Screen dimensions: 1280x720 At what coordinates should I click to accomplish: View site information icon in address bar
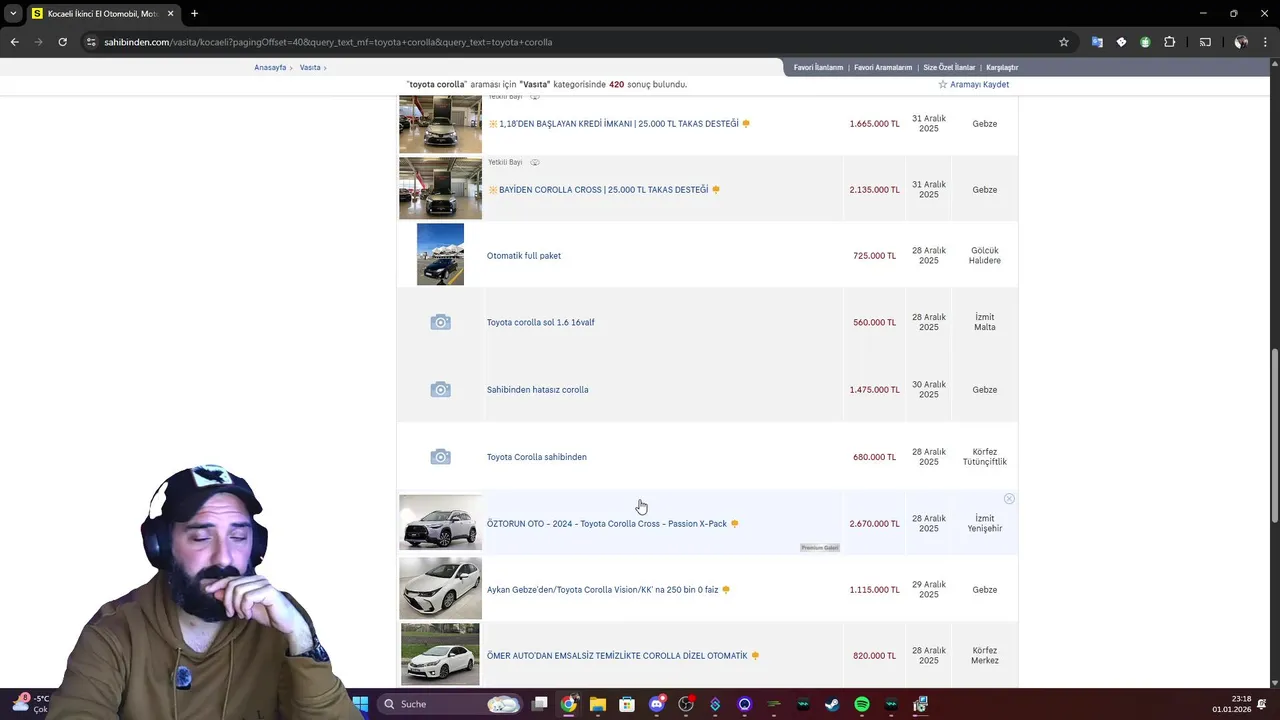pyautogui.click(x=91, y=42)
